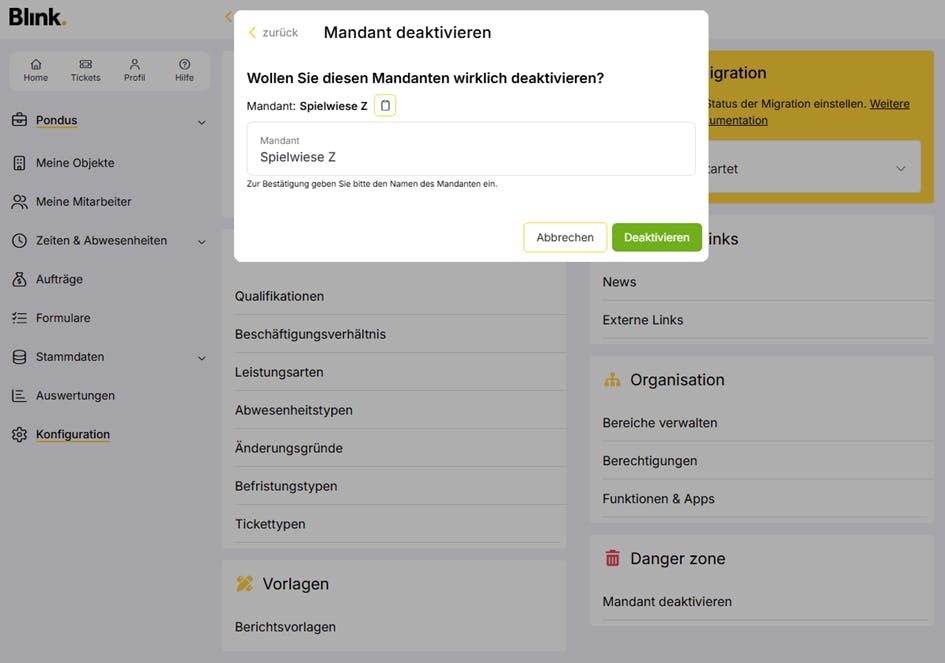Click the Konfiguration gear icon in sidebar
Viewport: 945px width, 663px height.
click(x=19, y=435)
